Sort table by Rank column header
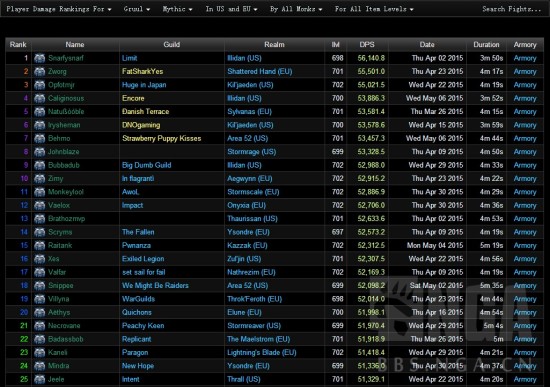 pyautogui.click(x=18, y=45)
